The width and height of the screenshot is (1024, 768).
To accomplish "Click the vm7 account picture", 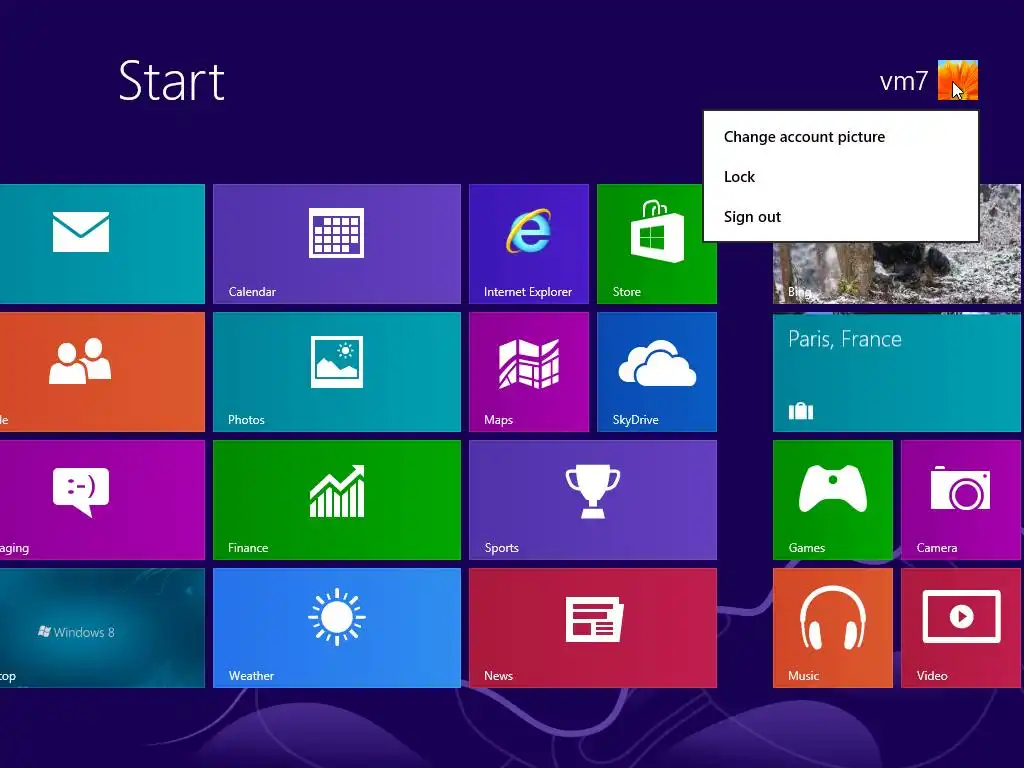I will coord(957,80).
